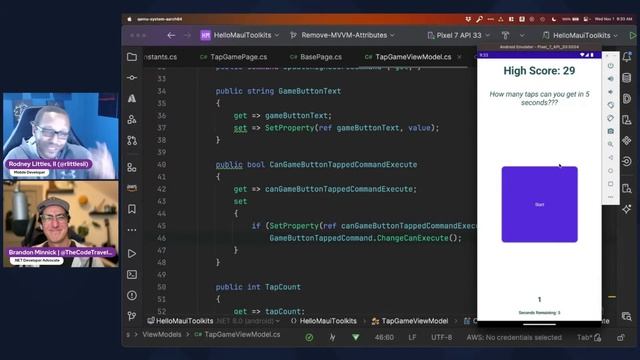The height and width of the screenshot is (360, 640).
Task: Switch to TapGamePage.cs tab
Action: (x=234, y=57)
